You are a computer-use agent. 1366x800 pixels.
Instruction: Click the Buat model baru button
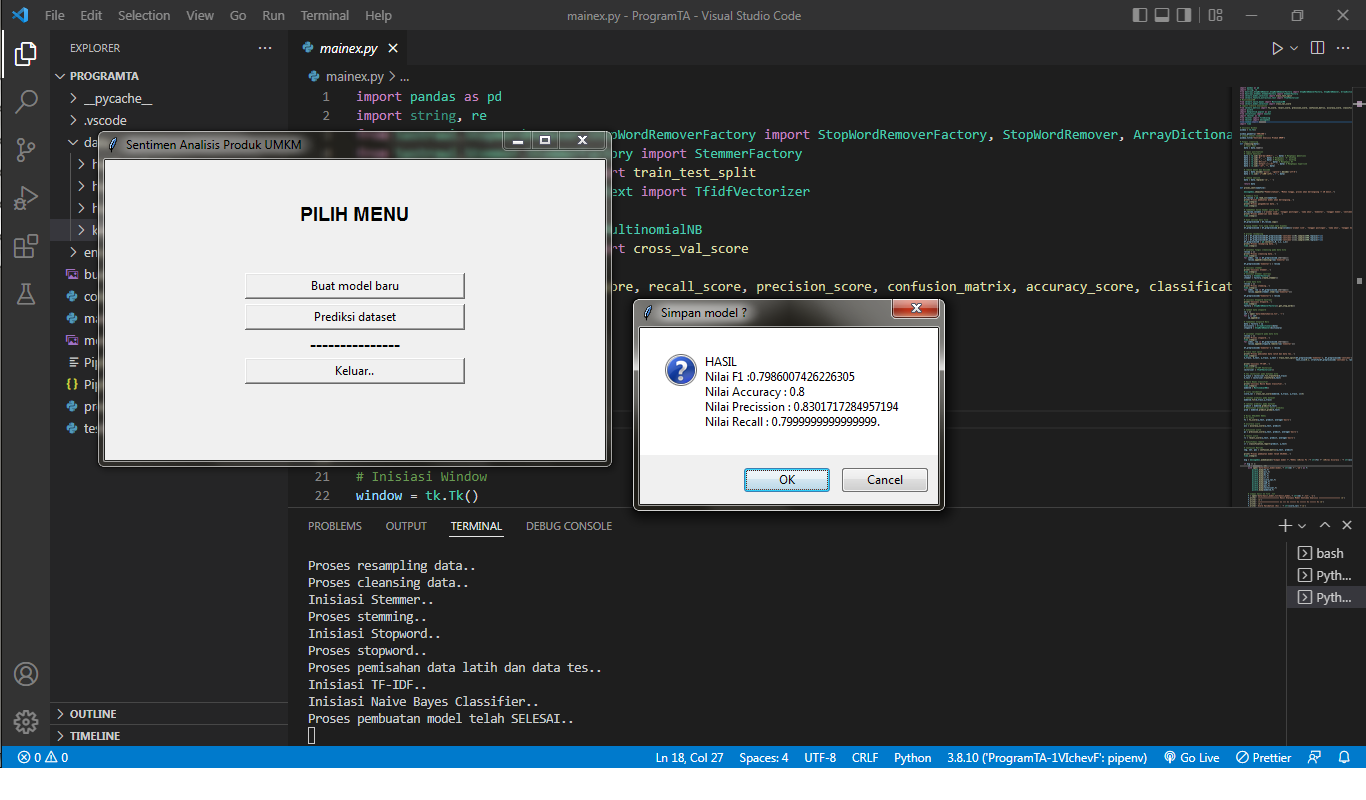tap(354, 285)
